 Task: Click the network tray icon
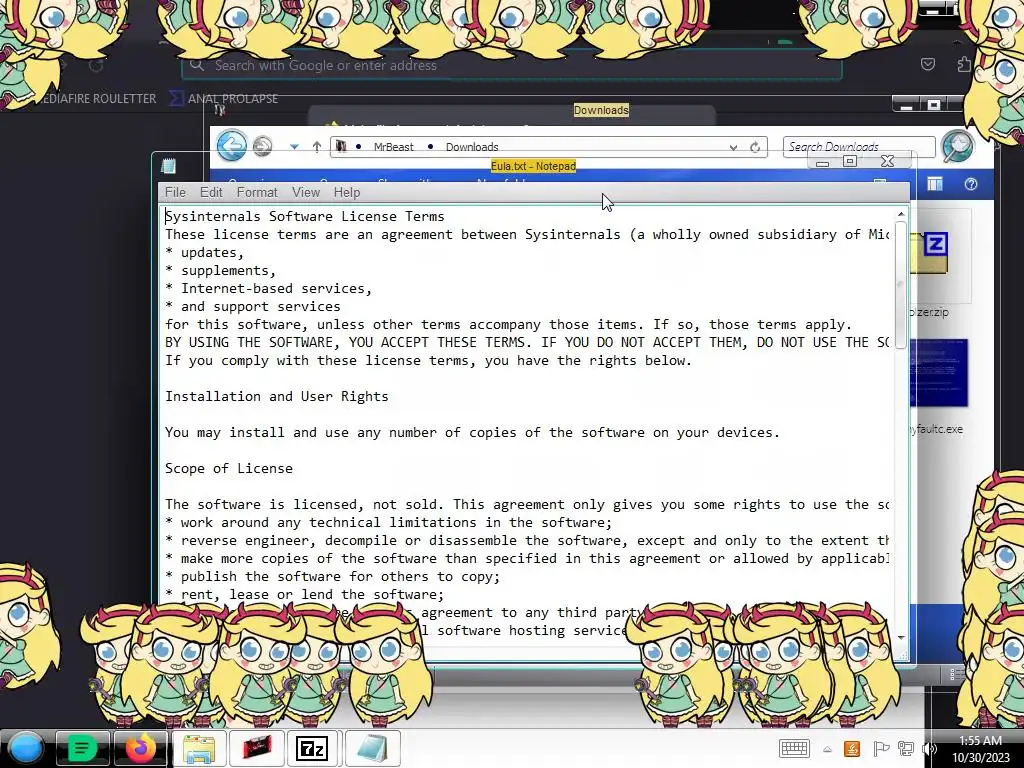tap(906, 748)
